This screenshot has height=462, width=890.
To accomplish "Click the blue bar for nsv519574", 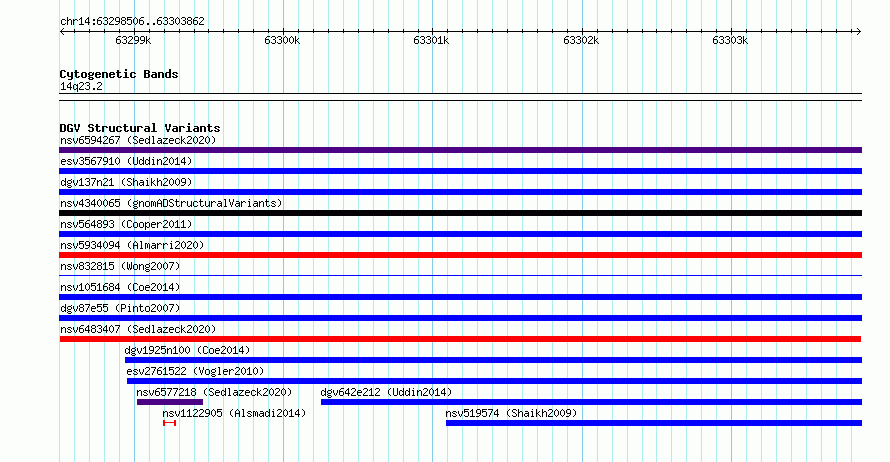I will point(653,423).
